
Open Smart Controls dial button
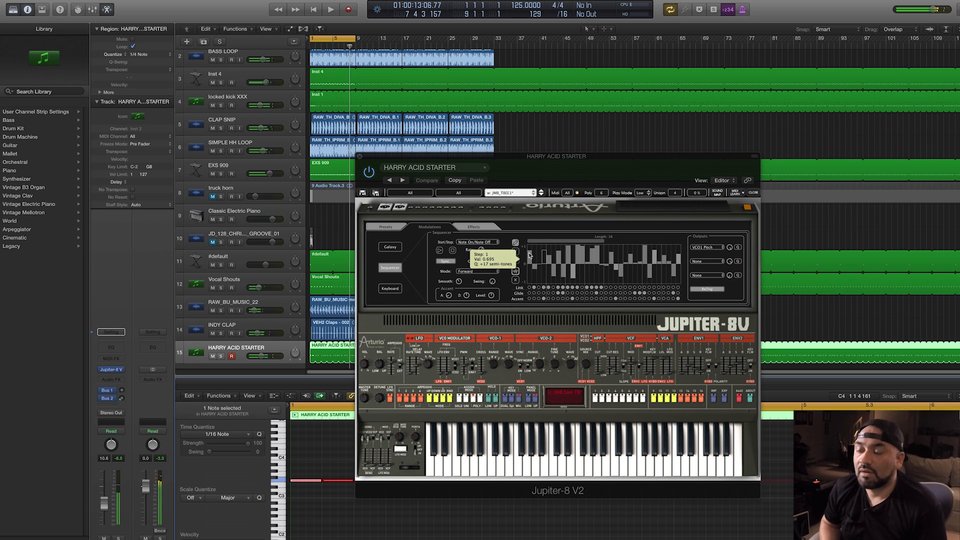click(x=78, y=9)
